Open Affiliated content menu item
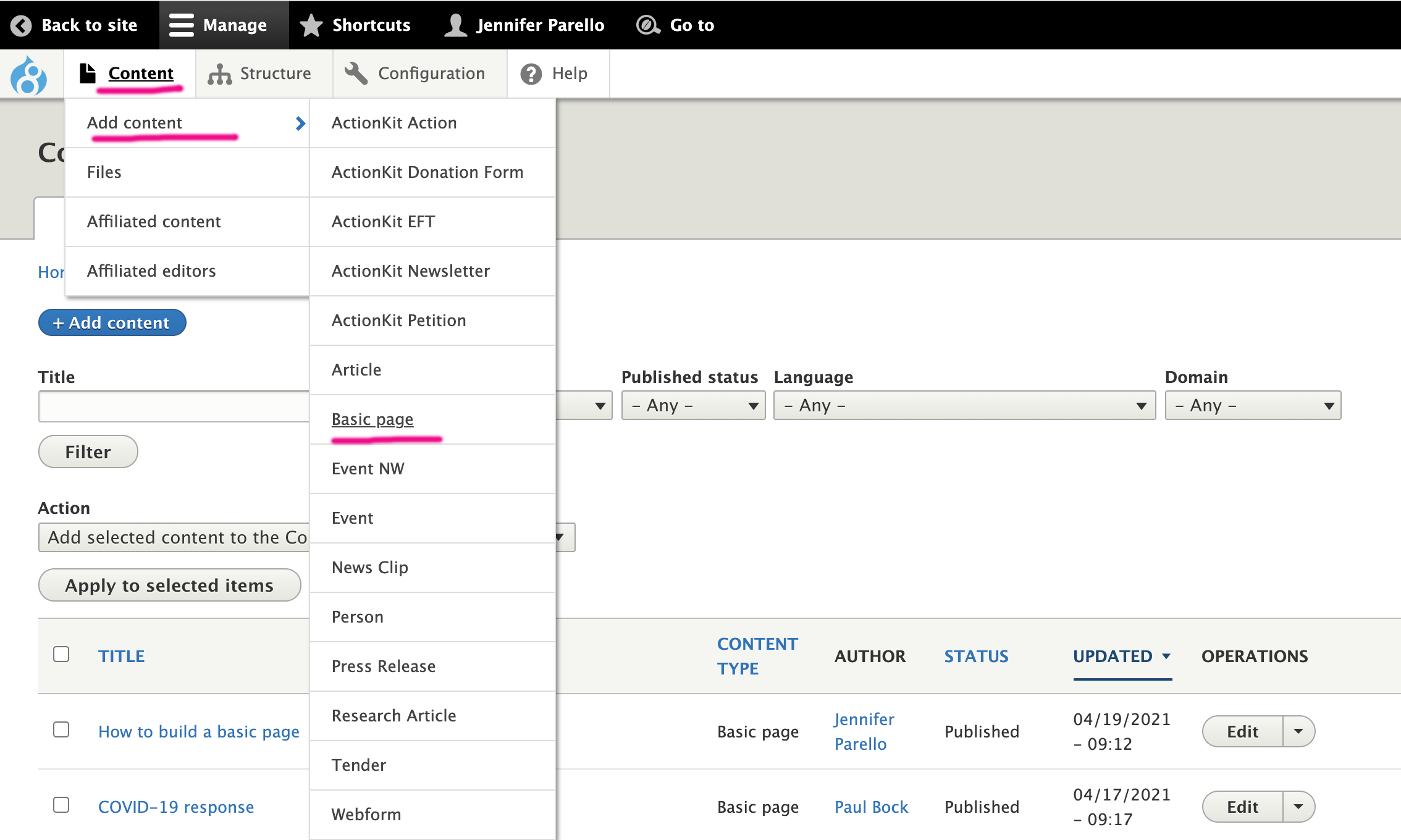The width and height of the screenshot is (1401, 840). (x=187, y=222)
